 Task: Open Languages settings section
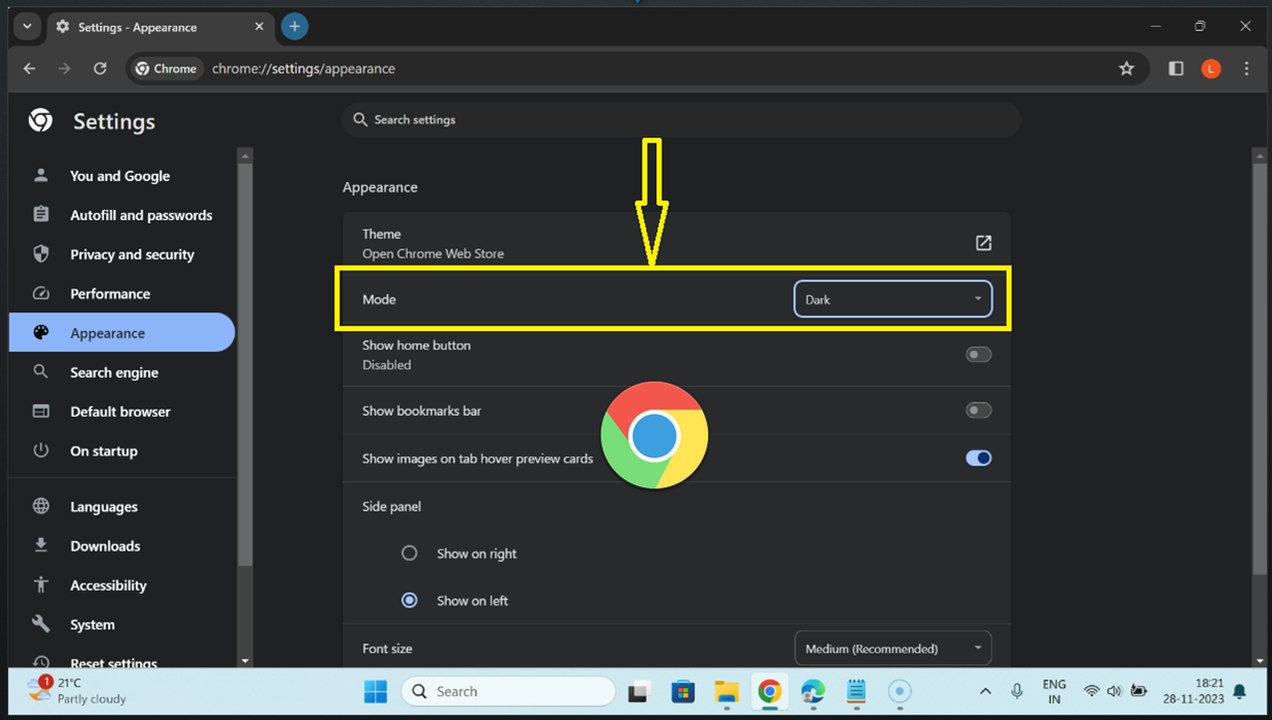tap(104, 507)
